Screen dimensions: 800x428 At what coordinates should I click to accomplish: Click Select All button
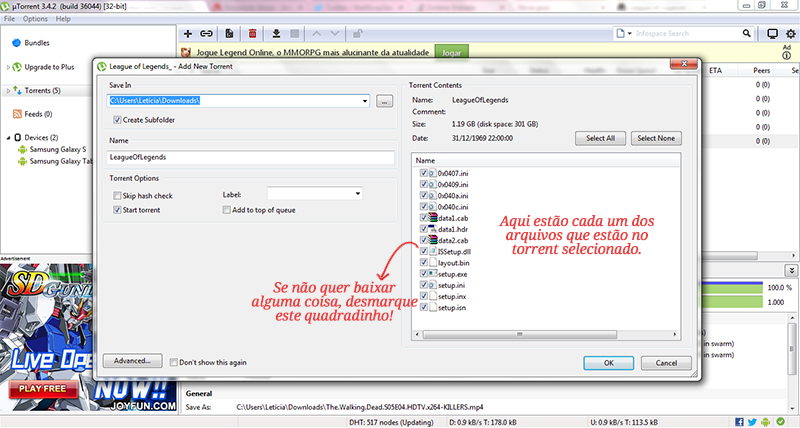pos(600,138)
